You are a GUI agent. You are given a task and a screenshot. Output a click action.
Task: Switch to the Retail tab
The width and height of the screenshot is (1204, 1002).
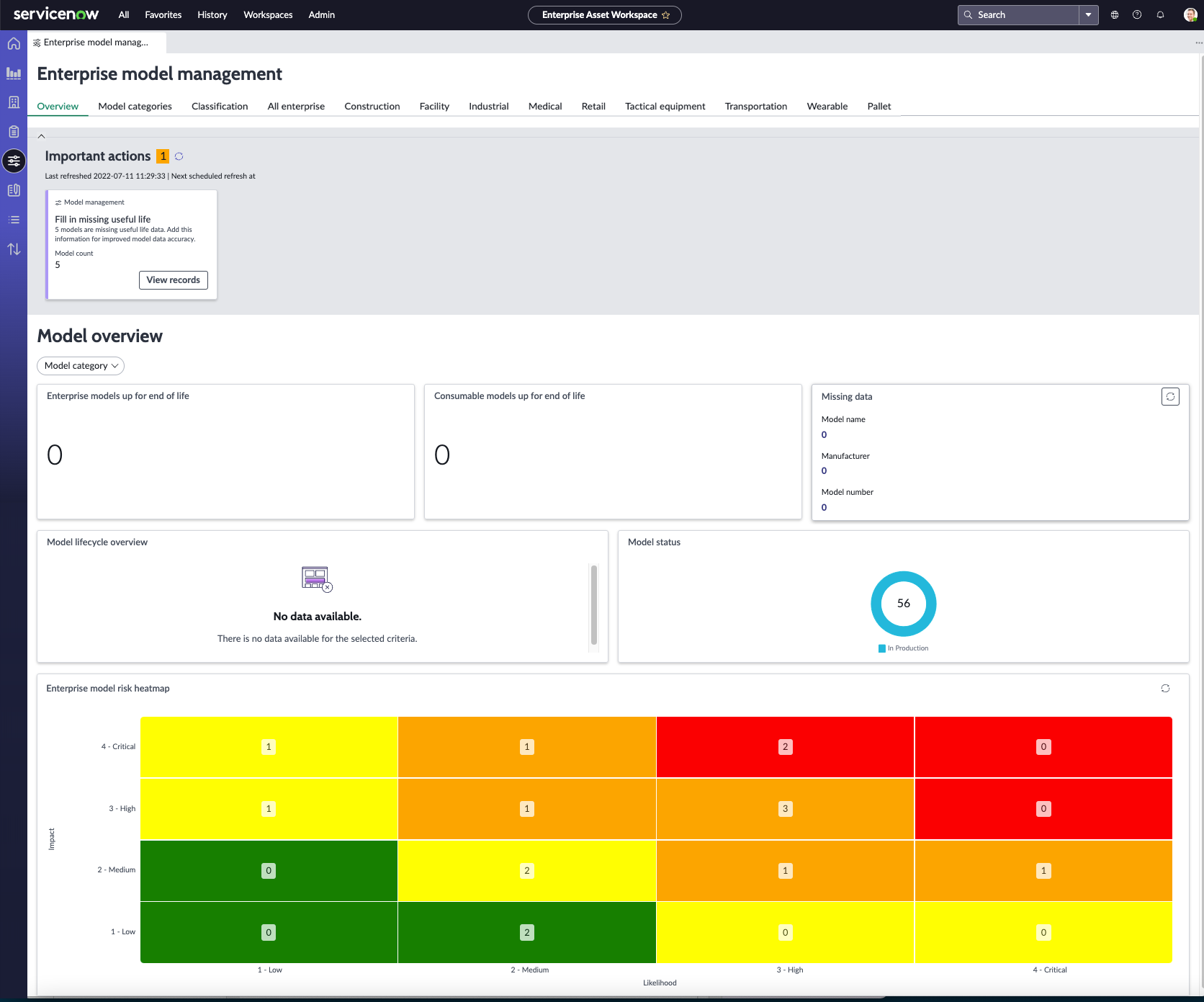pyautogui.click(x=593, y=107)
